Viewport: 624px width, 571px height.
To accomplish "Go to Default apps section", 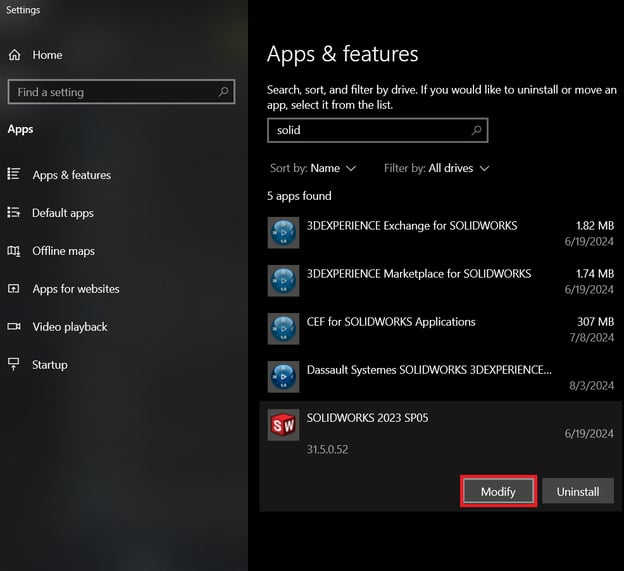I will [62, 213].
